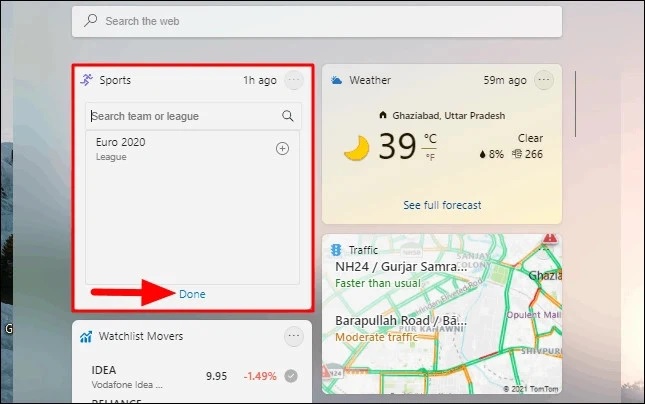Click the widgets panel vertical scrollbar
Viewport: 645px width, 404px height.
pos(575,104)
